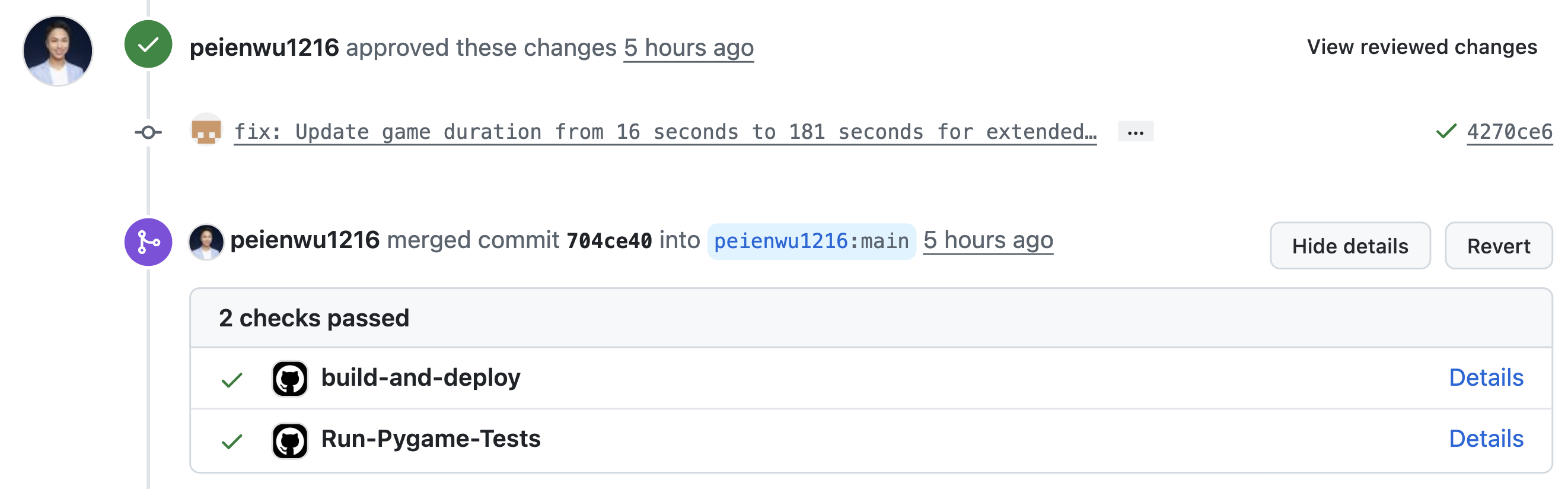The height and width of the screenshot is (489, 1568).
Task: Click small peienwu1216 avatar in merge event
Action: click(206, 242)
